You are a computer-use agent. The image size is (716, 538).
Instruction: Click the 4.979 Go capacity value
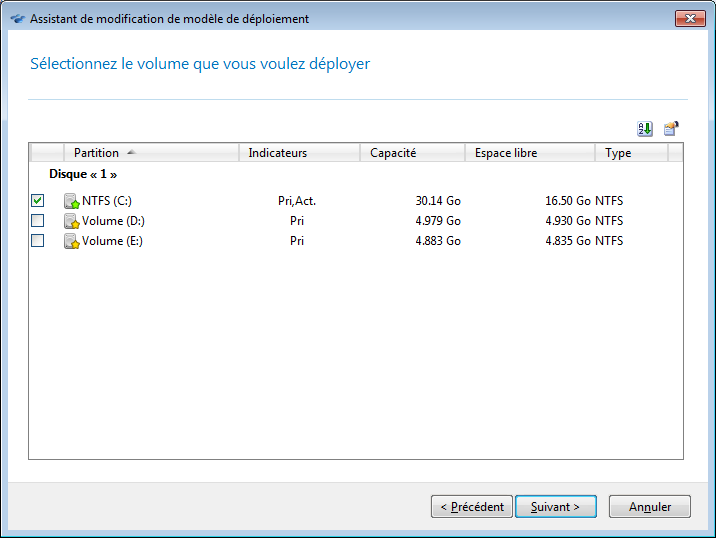point(438,221)
